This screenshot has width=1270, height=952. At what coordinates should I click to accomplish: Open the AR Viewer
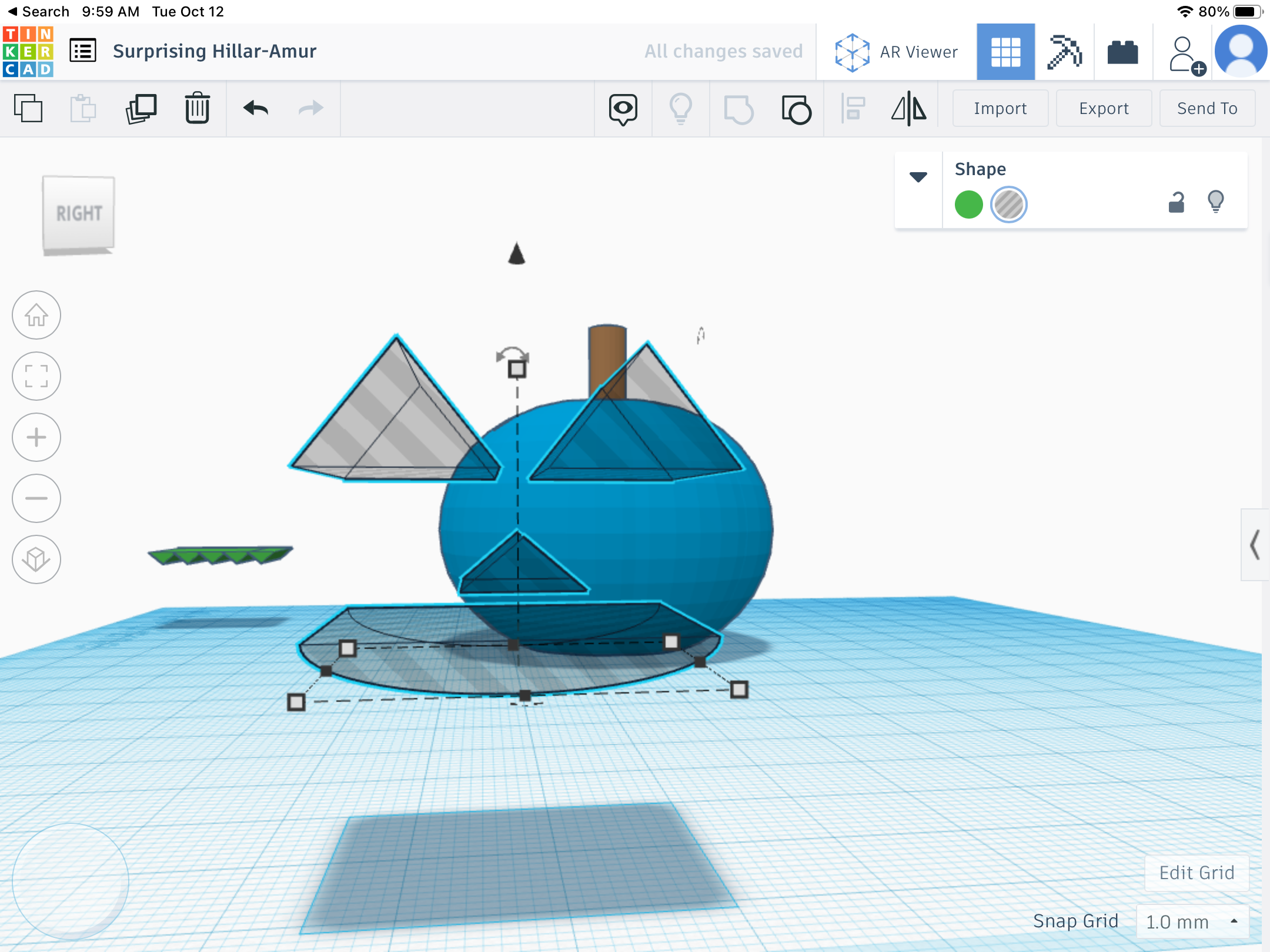897,52
